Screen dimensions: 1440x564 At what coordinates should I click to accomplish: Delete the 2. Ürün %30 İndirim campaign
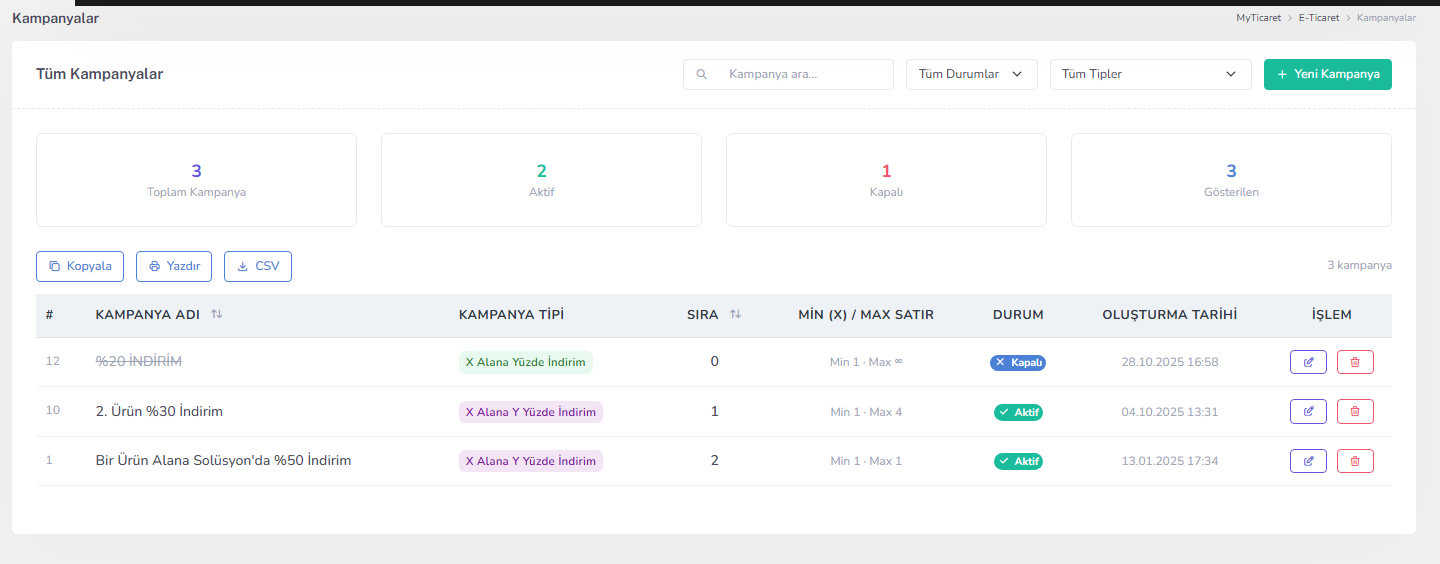(1355, 411)
